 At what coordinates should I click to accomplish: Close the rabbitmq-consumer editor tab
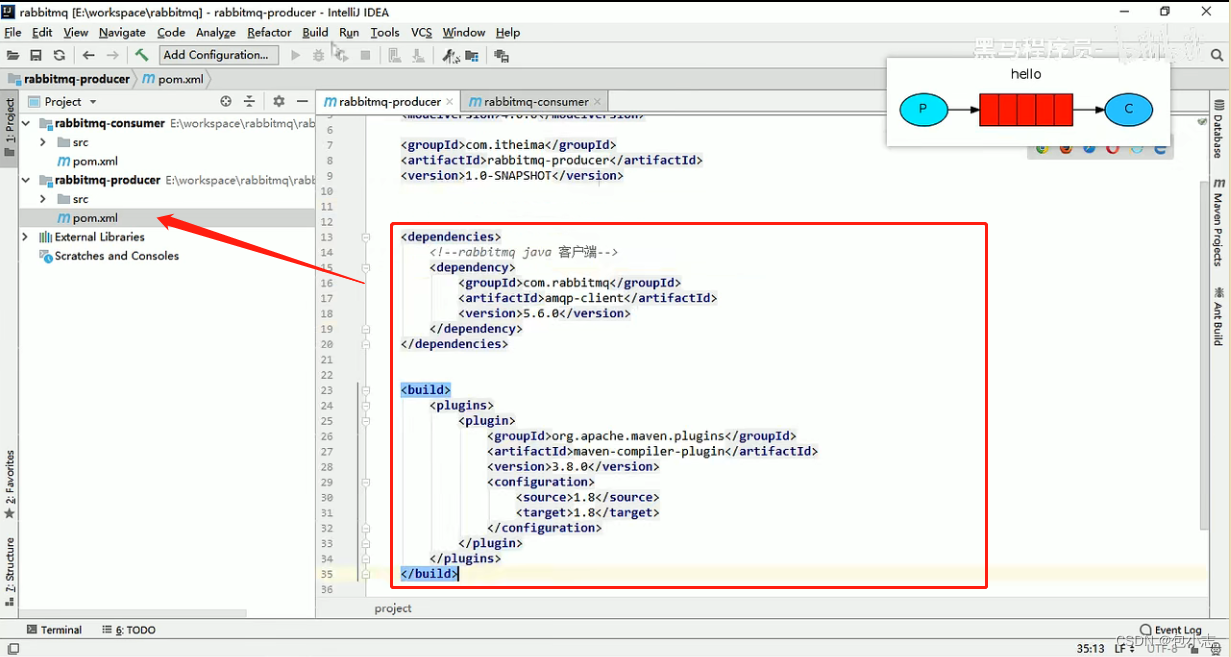pos(598,101)
